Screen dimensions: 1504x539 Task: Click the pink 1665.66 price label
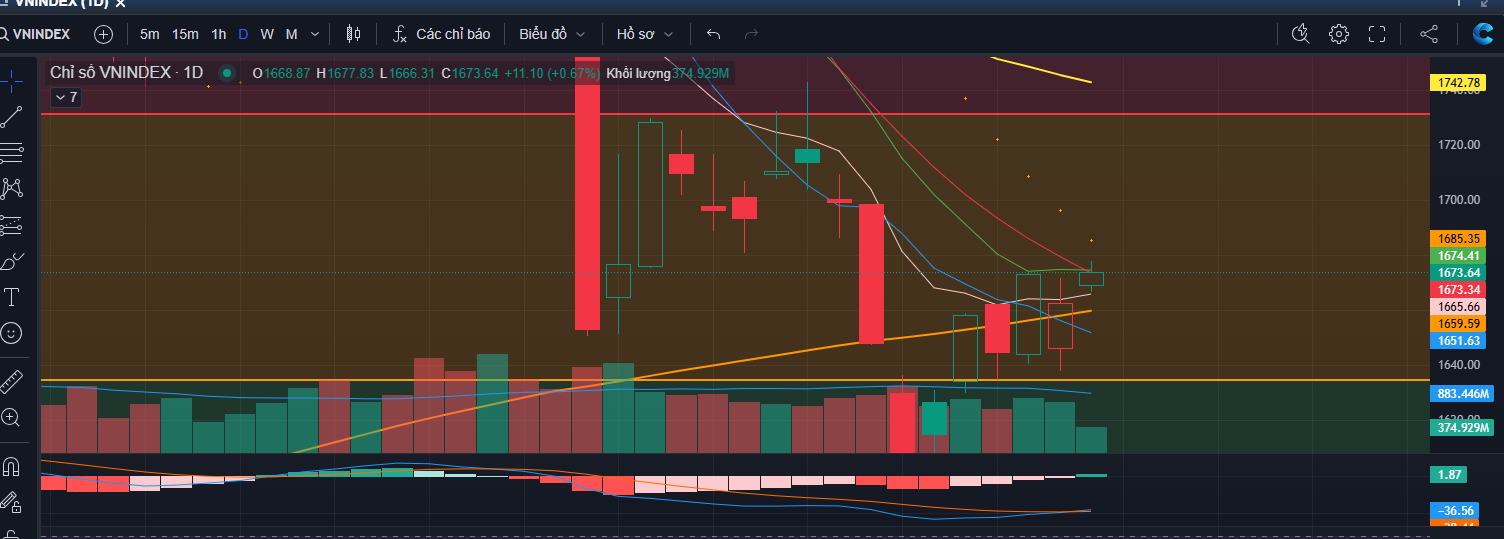pos(1456,307)
